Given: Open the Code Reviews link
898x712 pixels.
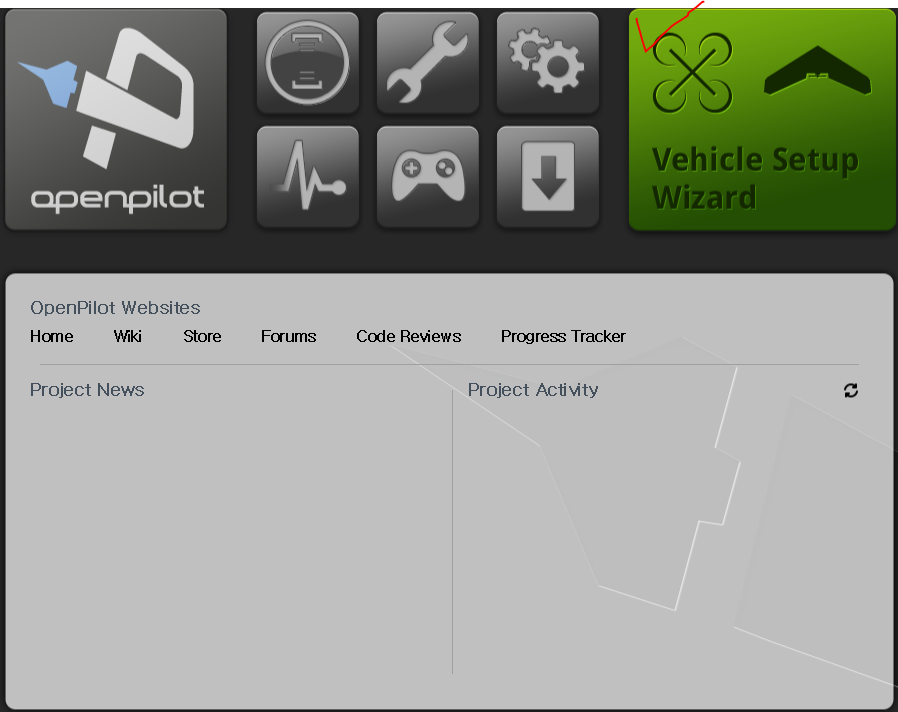Looking at the screenshot, I should 408,336.
